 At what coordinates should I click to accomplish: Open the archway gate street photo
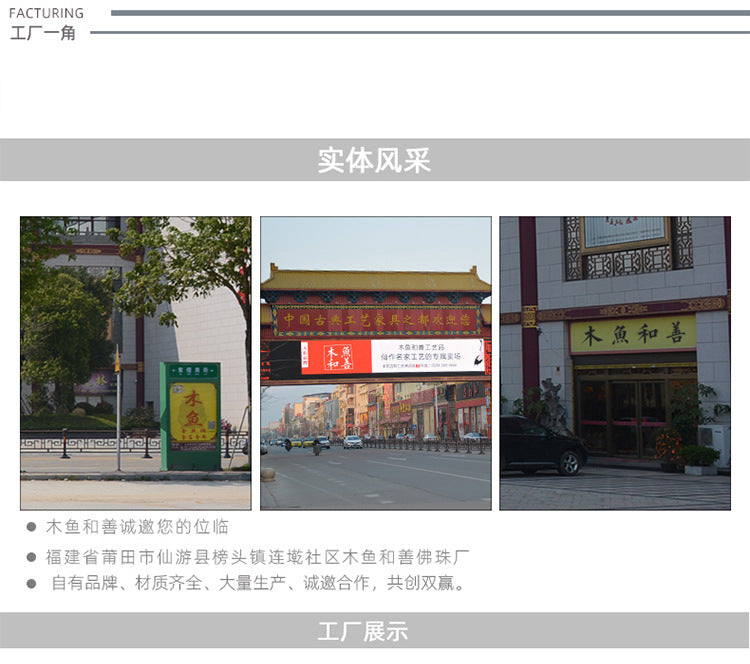tap(376, 363)
